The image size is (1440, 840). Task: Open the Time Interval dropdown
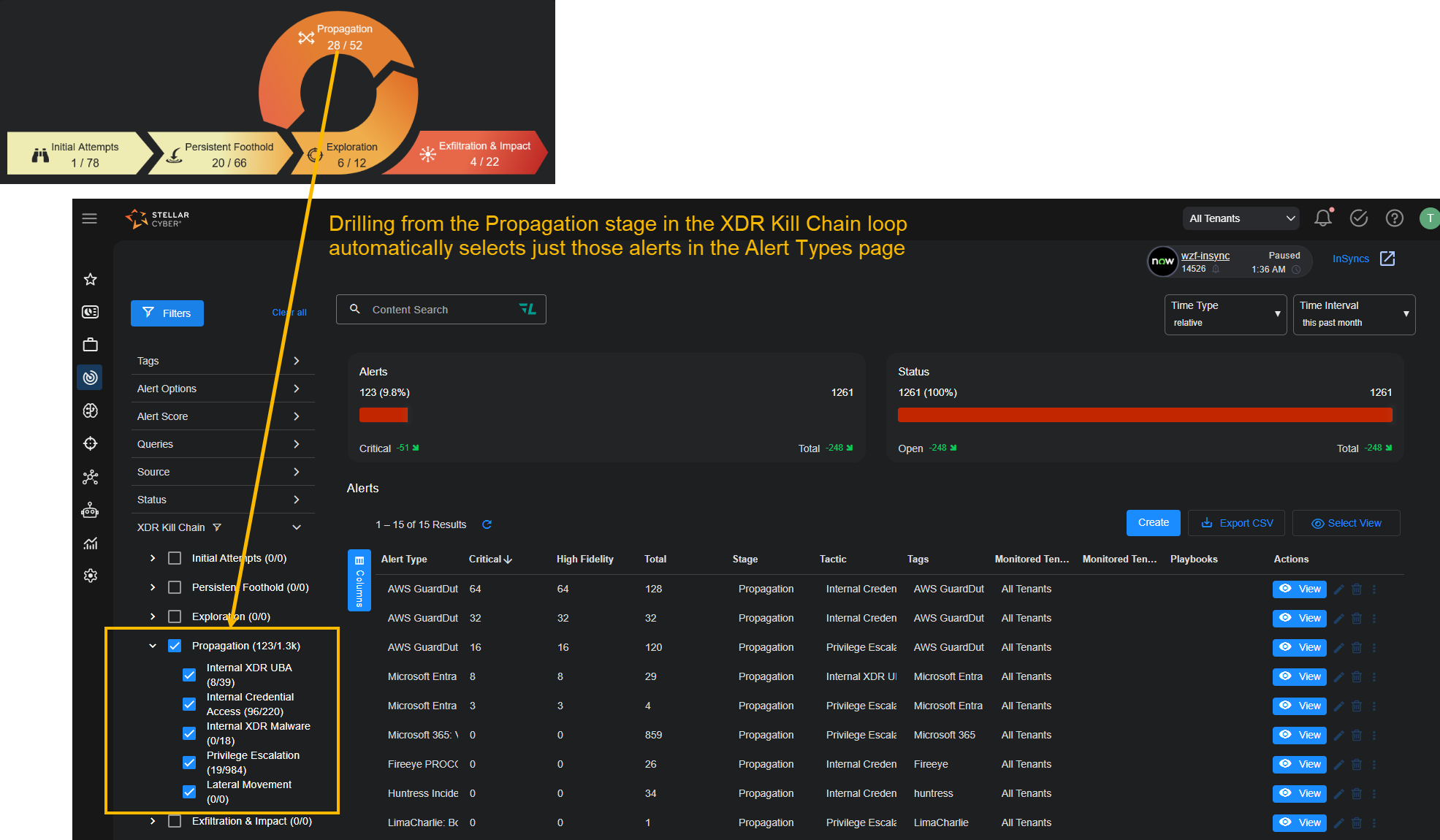point(1353,314)
